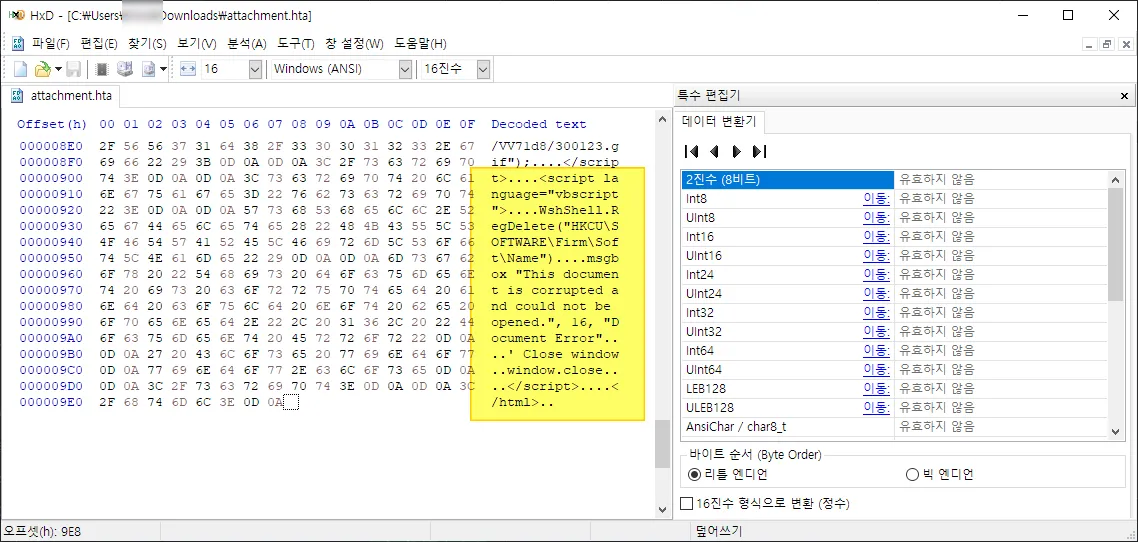Click offset row 000009E0
This screenshot has width=1138, height=542.
(52, 402)
